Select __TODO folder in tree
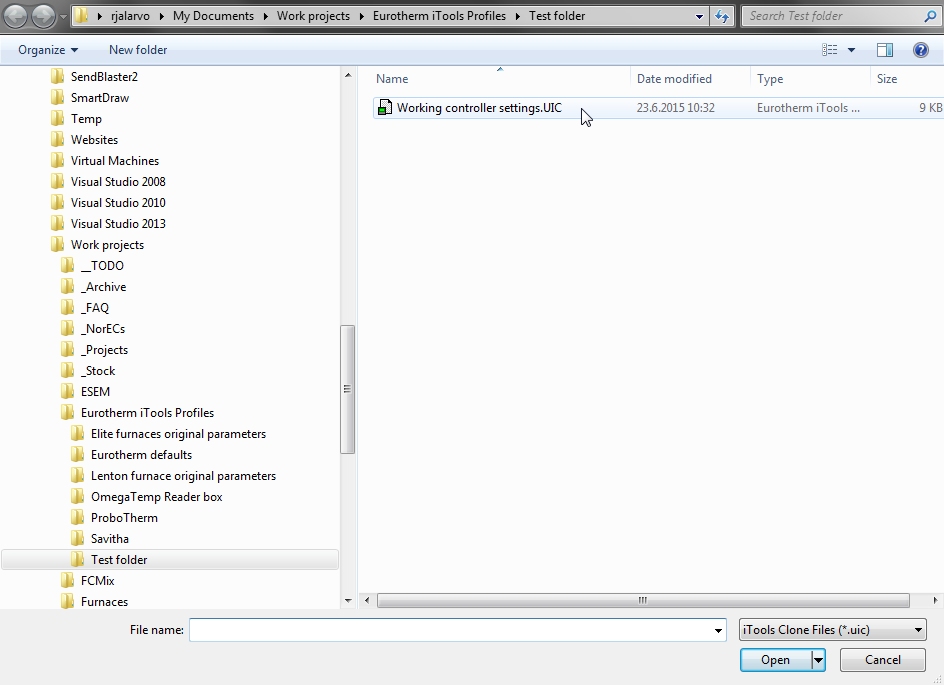The image size is (944, 685). (x=102, y=265)
